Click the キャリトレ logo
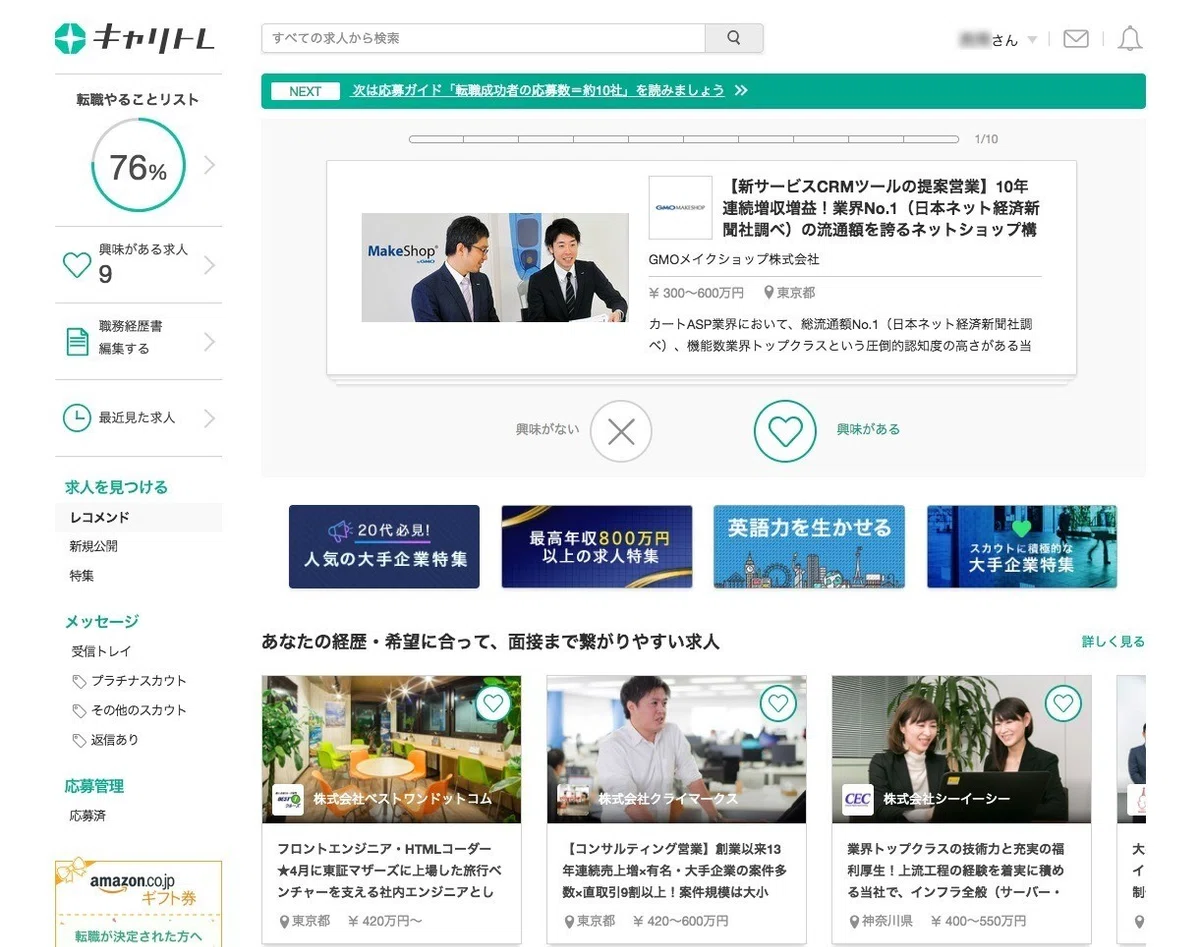 (x=135, y=39)
